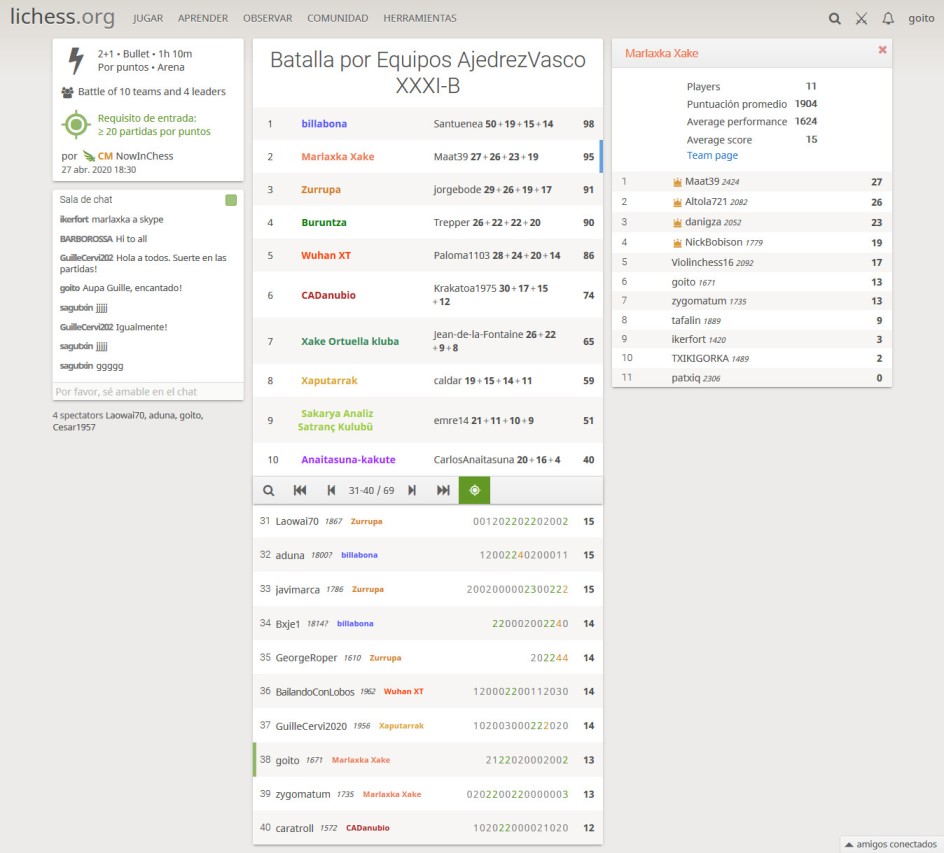
Task: Go to the previous standings page
Action: coord(331,490)
